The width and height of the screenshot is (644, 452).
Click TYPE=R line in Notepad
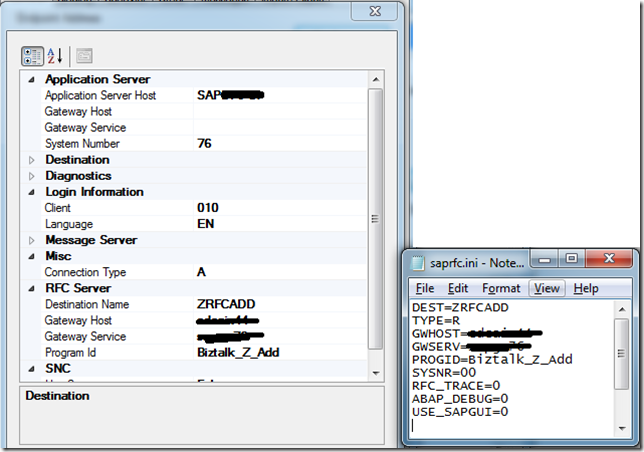pyautogui.click(x=436, y=321)
